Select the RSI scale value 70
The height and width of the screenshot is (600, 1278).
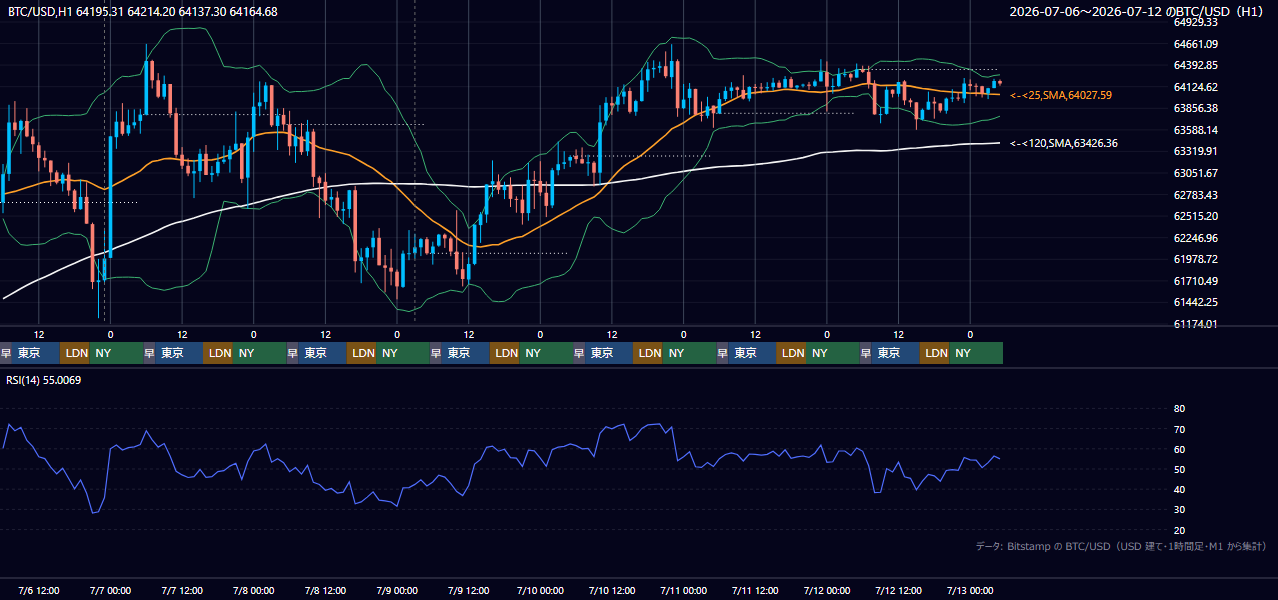1179,429
